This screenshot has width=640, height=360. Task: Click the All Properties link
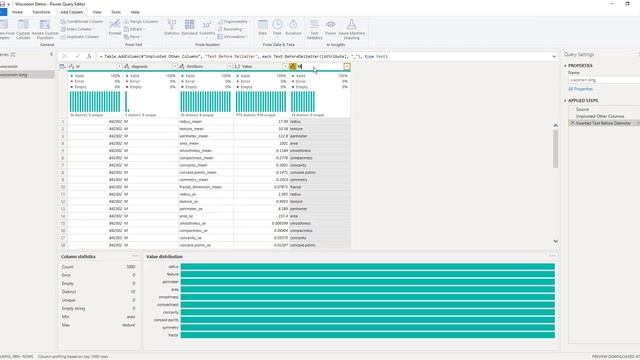tap(580, 89)
